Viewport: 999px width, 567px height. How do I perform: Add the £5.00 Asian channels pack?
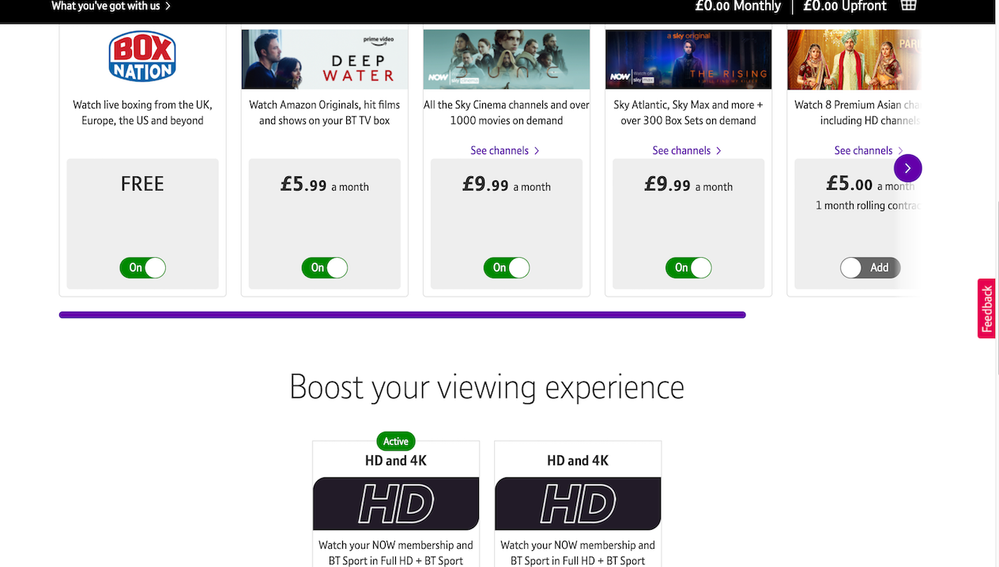pos(870,268)
